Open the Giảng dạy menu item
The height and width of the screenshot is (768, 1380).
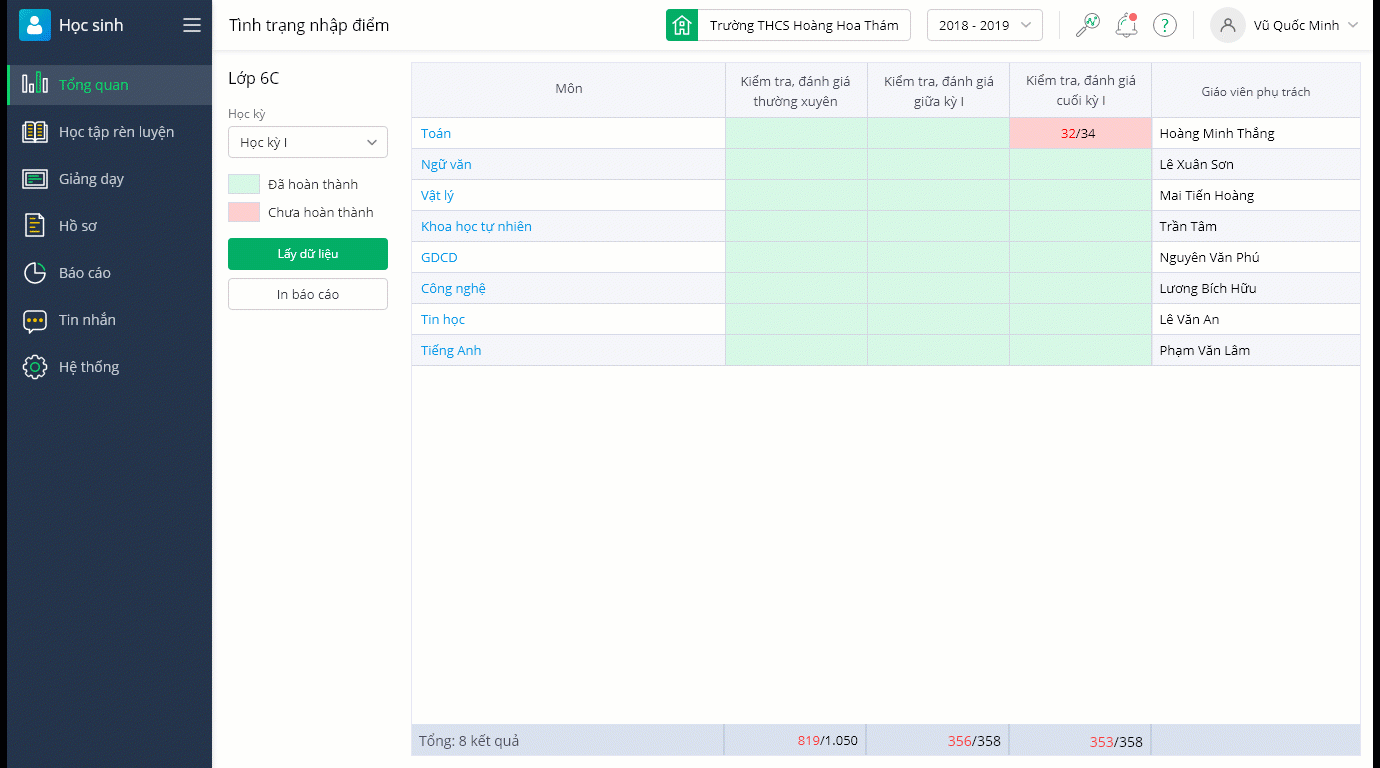point(91,179)
